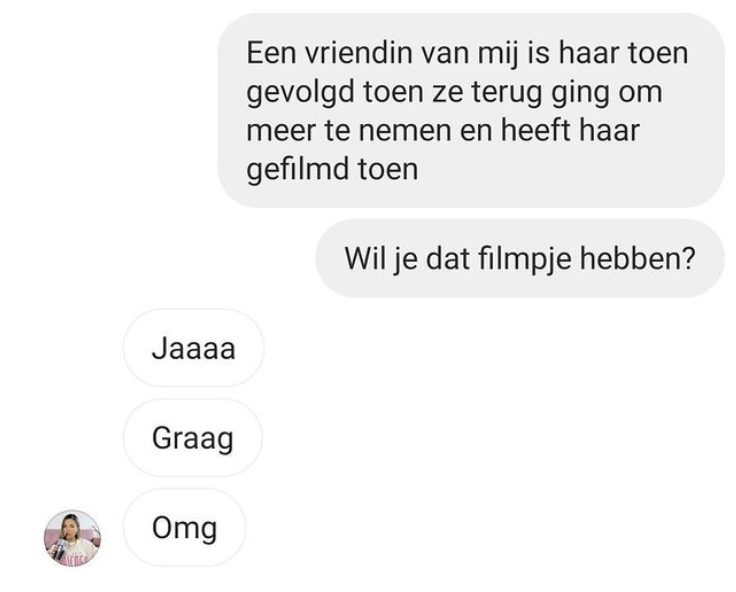Screen dimensions: 736x592
Task: Click the word 'gefilmd' in the first message
Action: (x=298, y=169)
